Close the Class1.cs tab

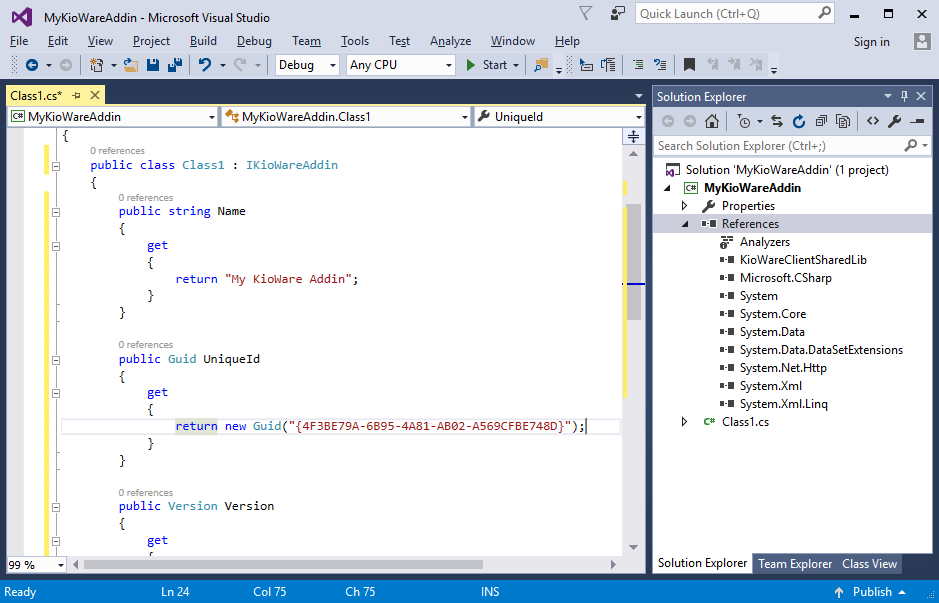pyautogui.click(x=95, y=95)
